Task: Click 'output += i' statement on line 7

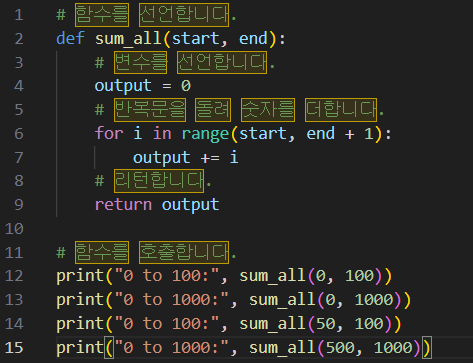Action: point(186,157)
